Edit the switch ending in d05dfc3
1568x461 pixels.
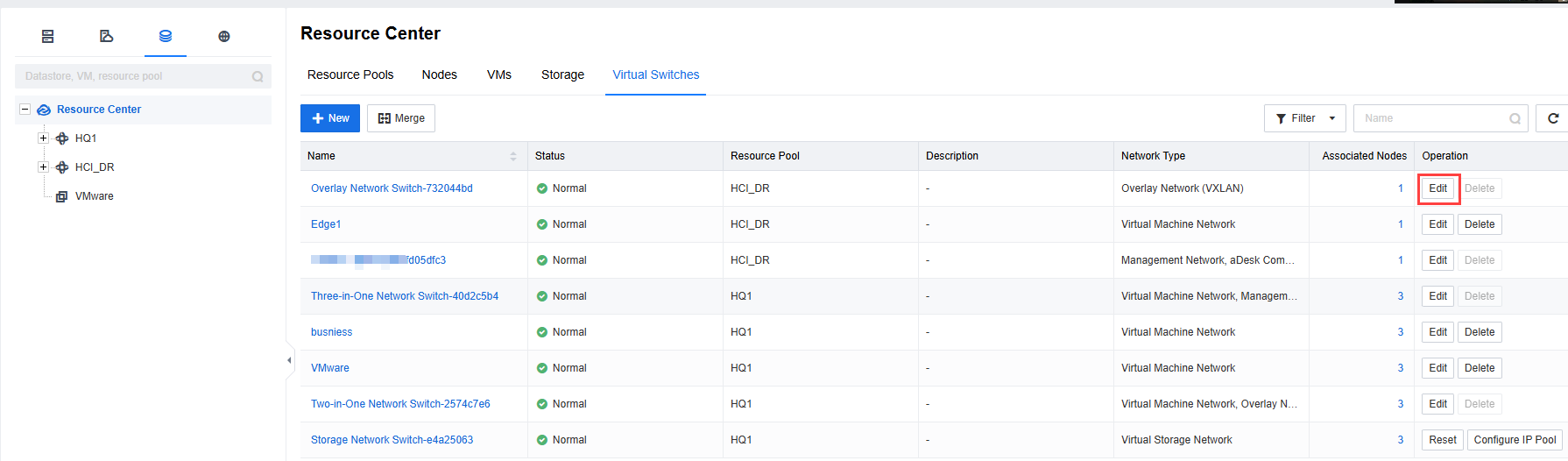(1438, 260)
